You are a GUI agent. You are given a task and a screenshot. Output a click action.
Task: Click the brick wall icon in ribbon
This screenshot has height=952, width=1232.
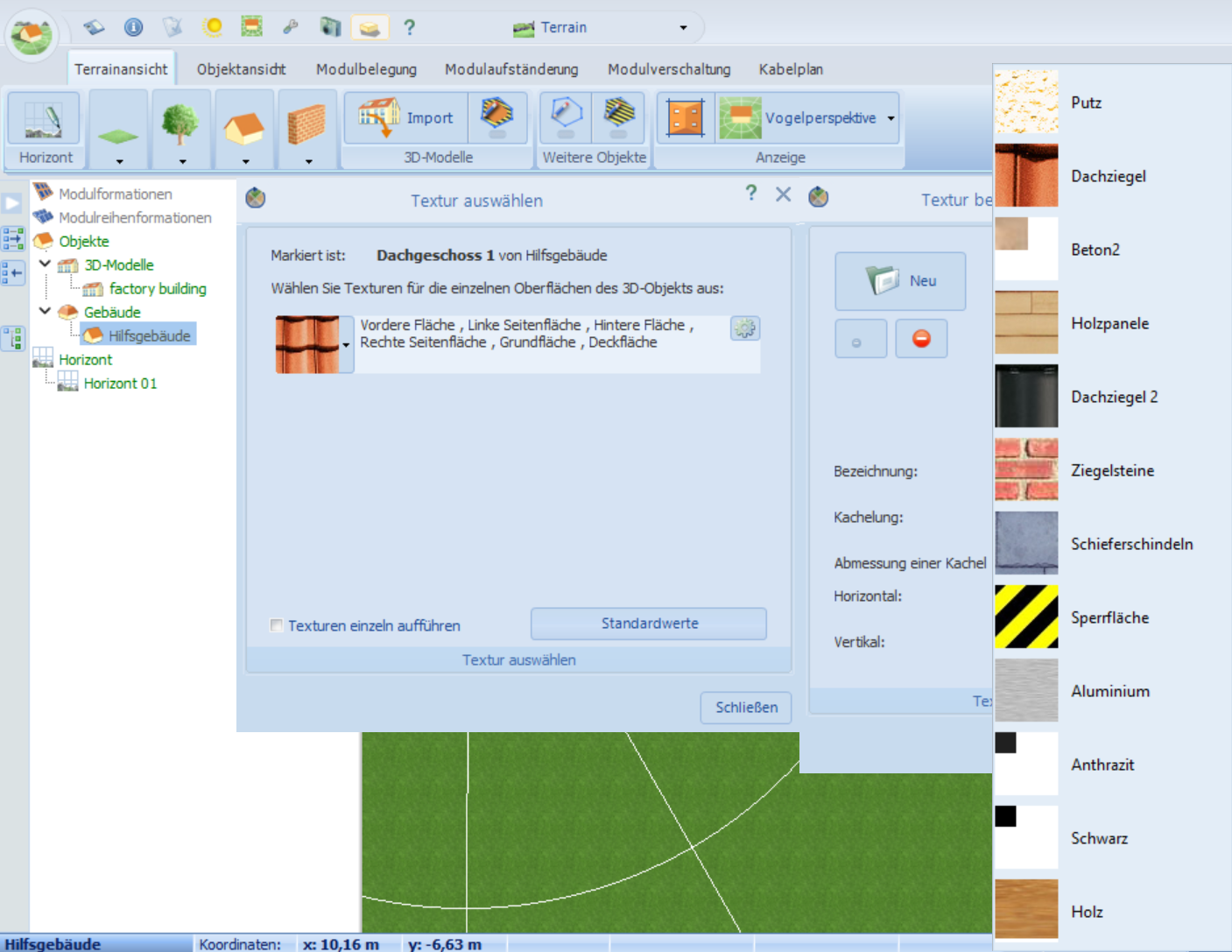306,123
